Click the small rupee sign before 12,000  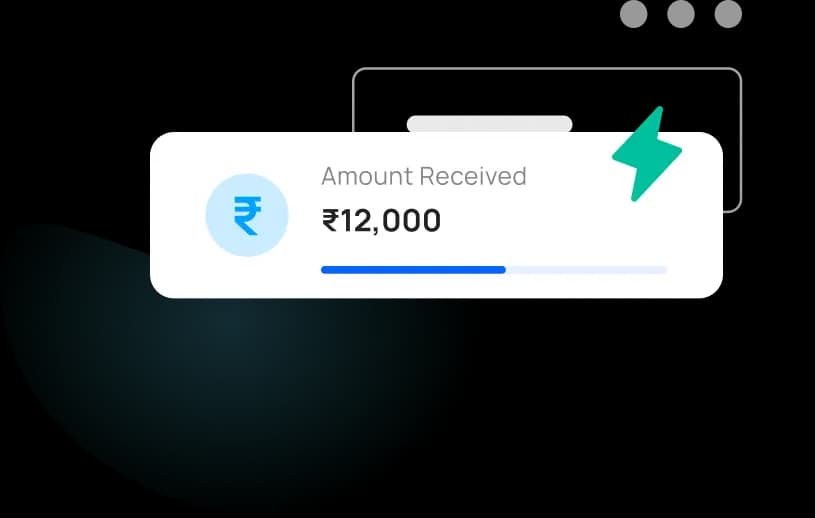(x=331, y=220)
